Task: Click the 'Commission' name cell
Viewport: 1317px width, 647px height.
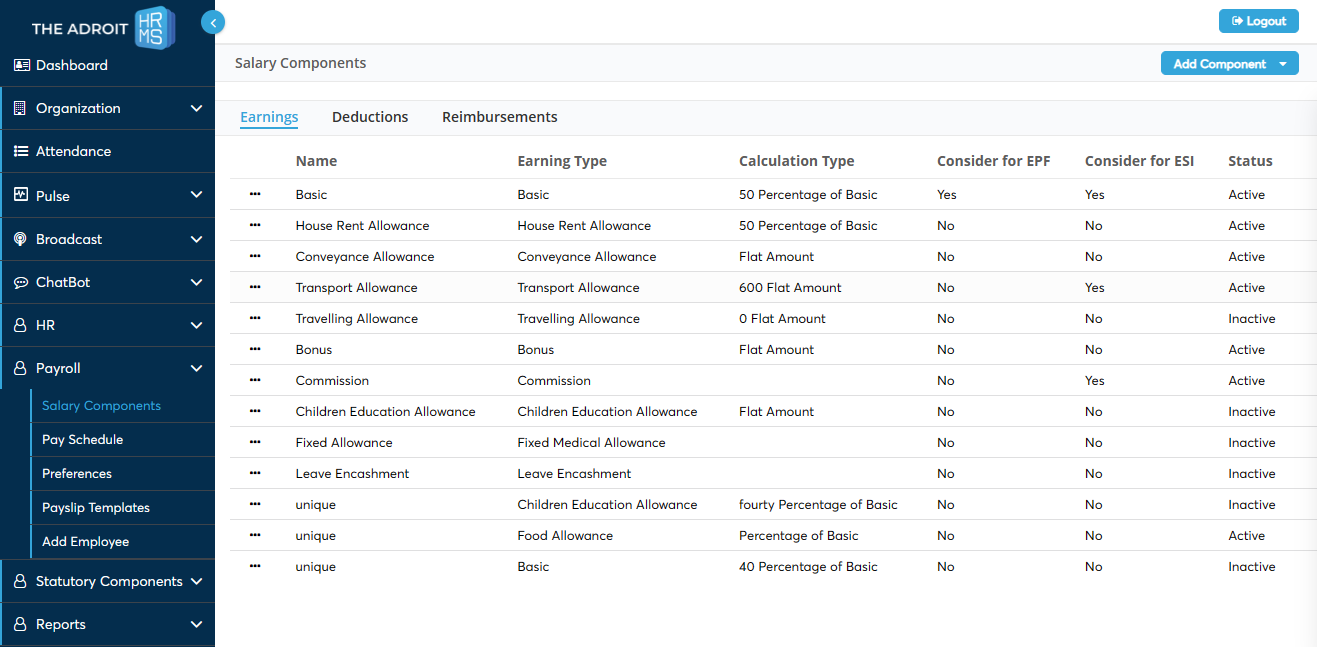Action: pos(332,380)
